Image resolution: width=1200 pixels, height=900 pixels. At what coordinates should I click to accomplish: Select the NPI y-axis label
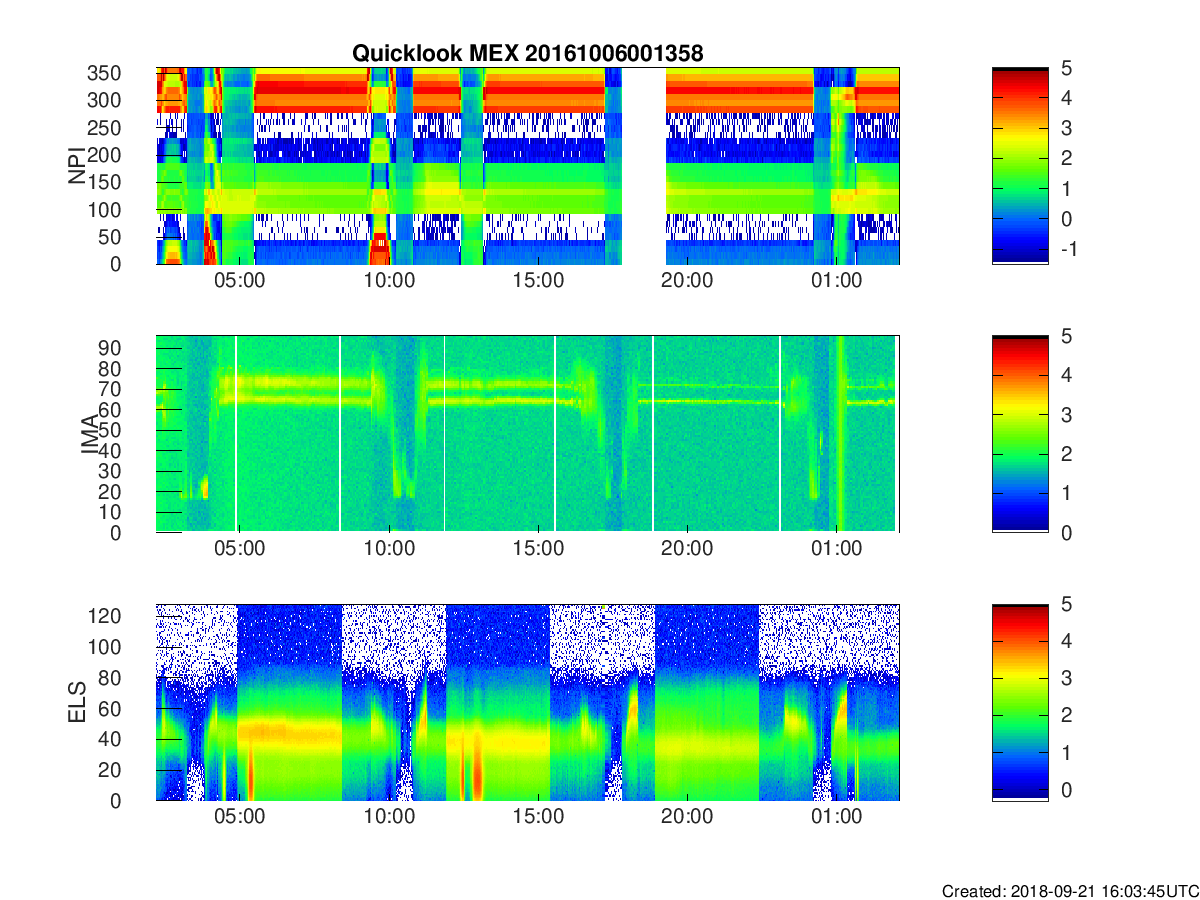pyautogui.click(x=77, y=166)
